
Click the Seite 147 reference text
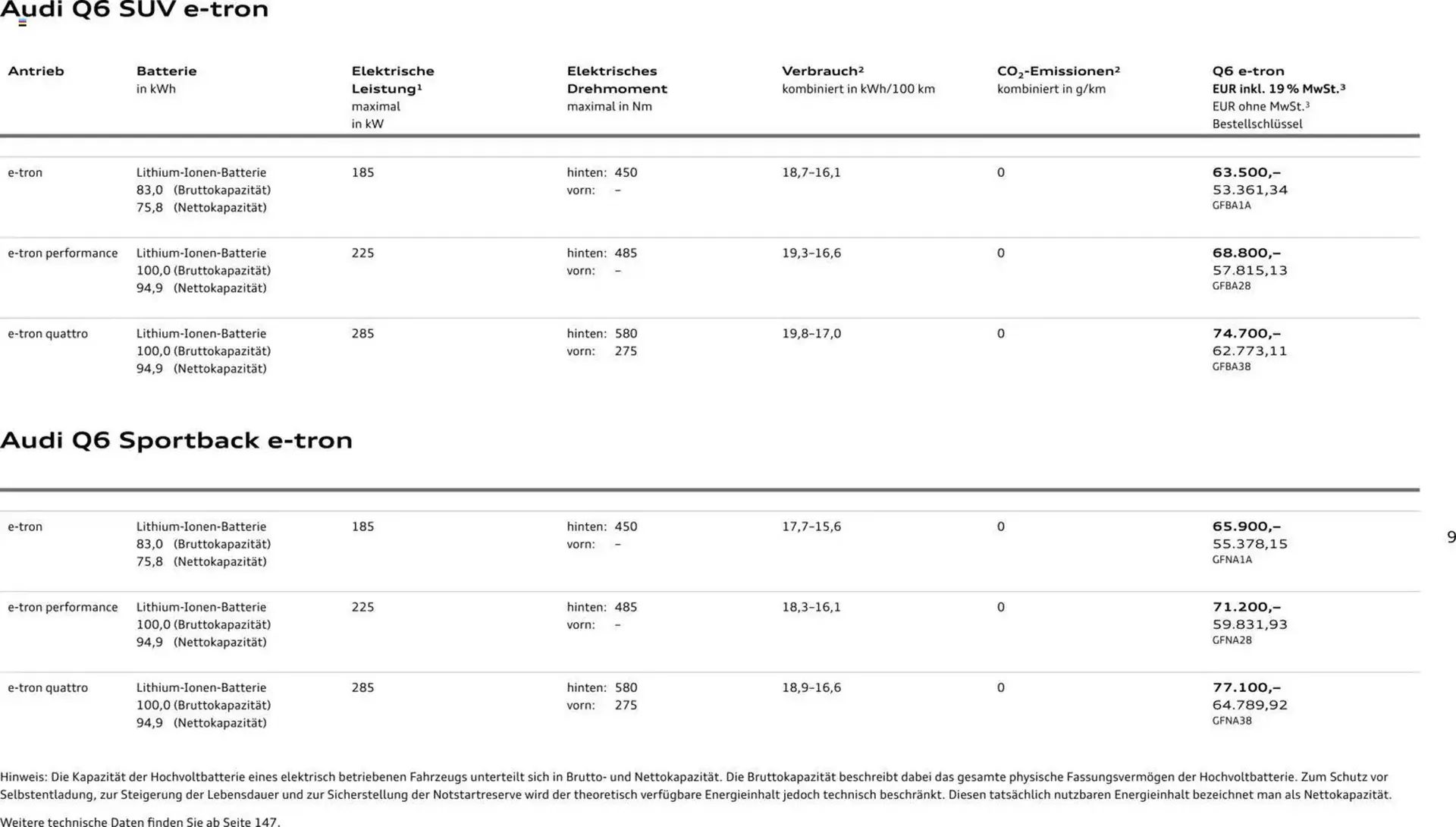coord(250,822)
